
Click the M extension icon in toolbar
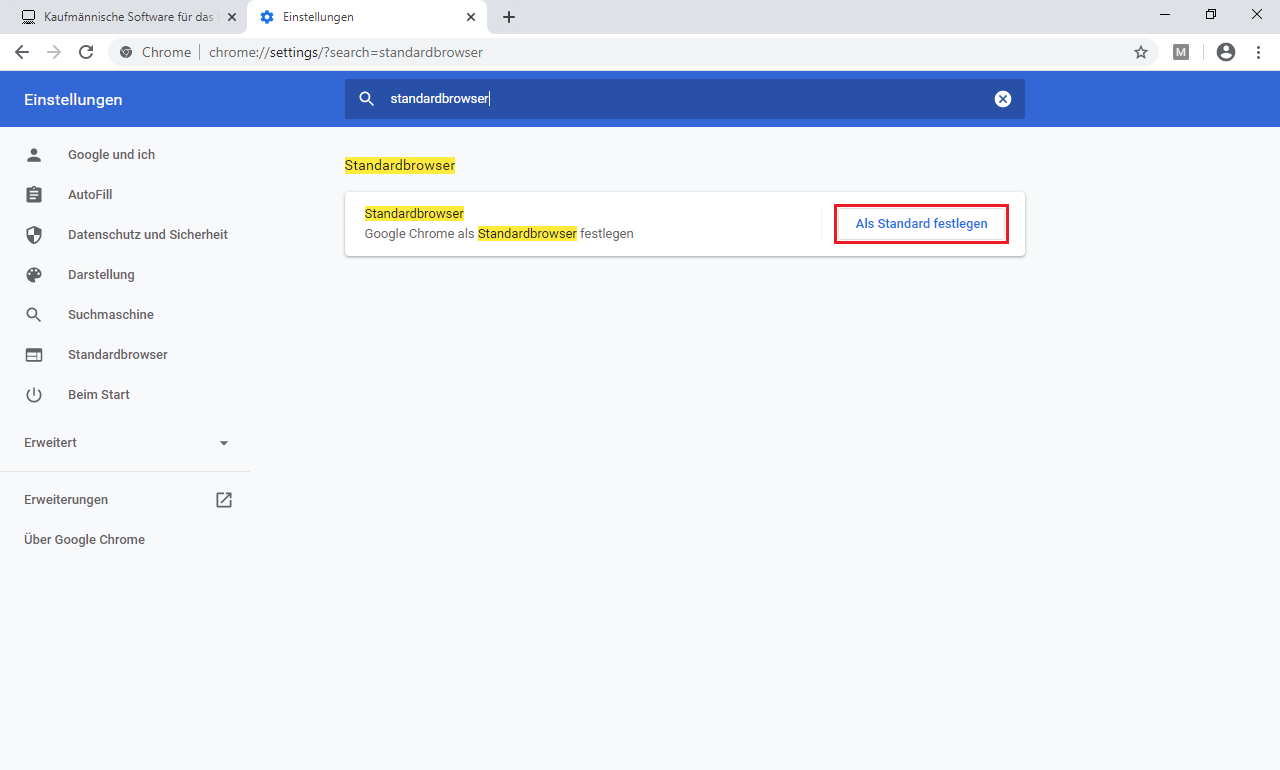coord(1181,52)
